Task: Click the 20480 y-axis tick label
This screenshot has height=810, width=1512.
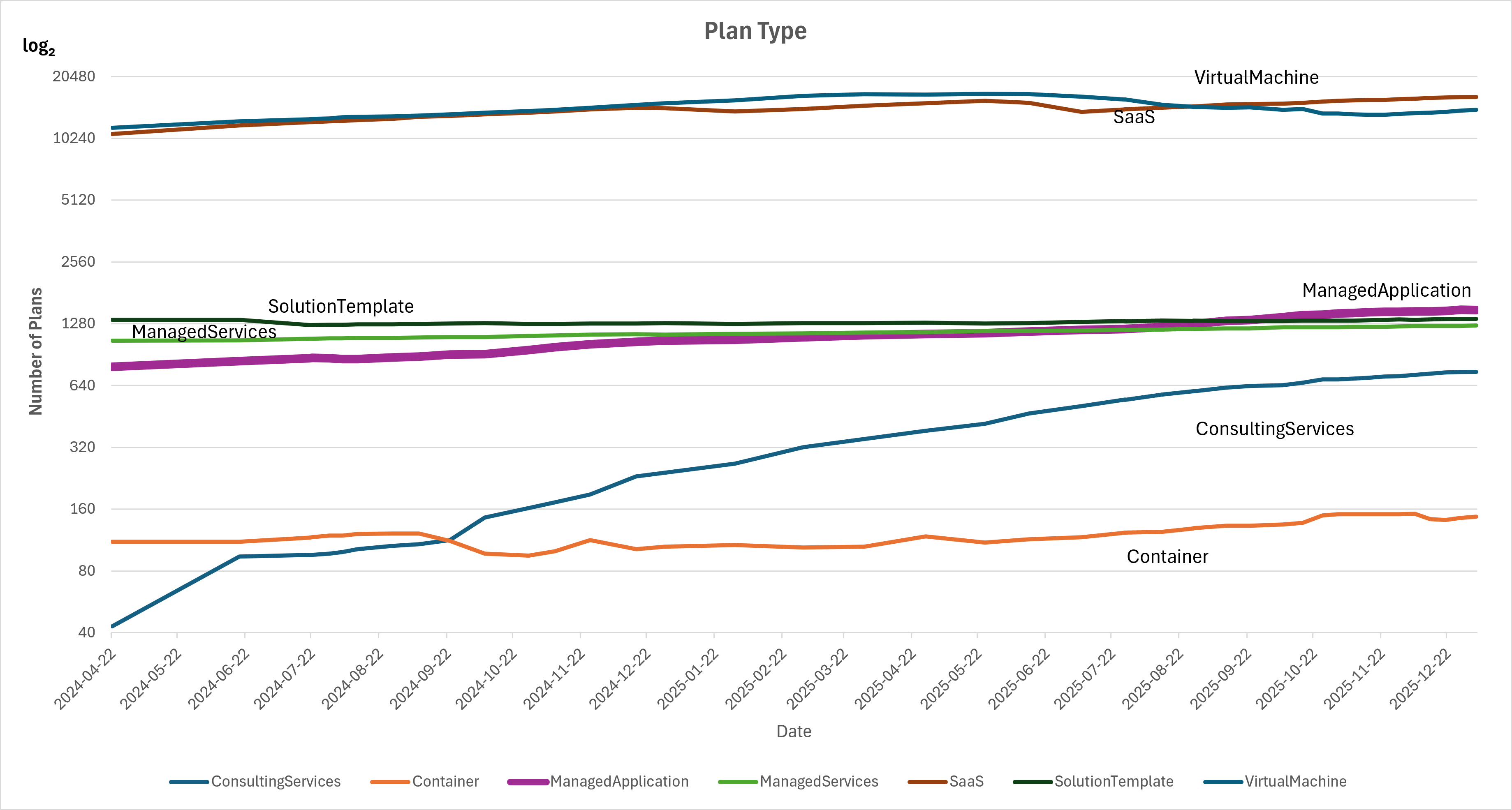Action: point(73,76)
